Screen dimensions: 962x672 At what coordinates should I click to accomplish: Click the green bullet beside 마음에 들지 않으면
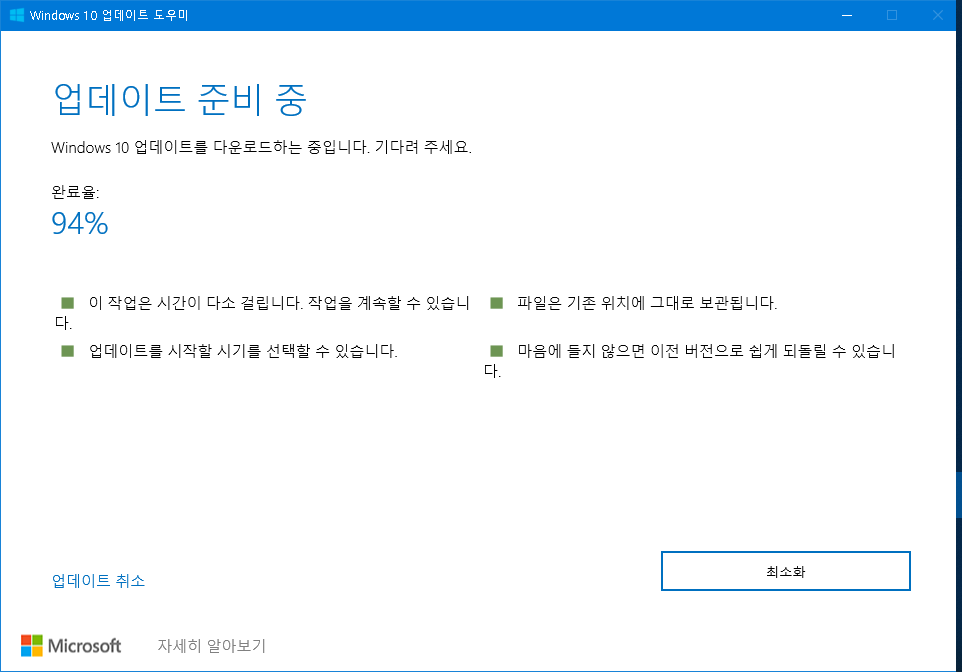(x=496, y=351)
